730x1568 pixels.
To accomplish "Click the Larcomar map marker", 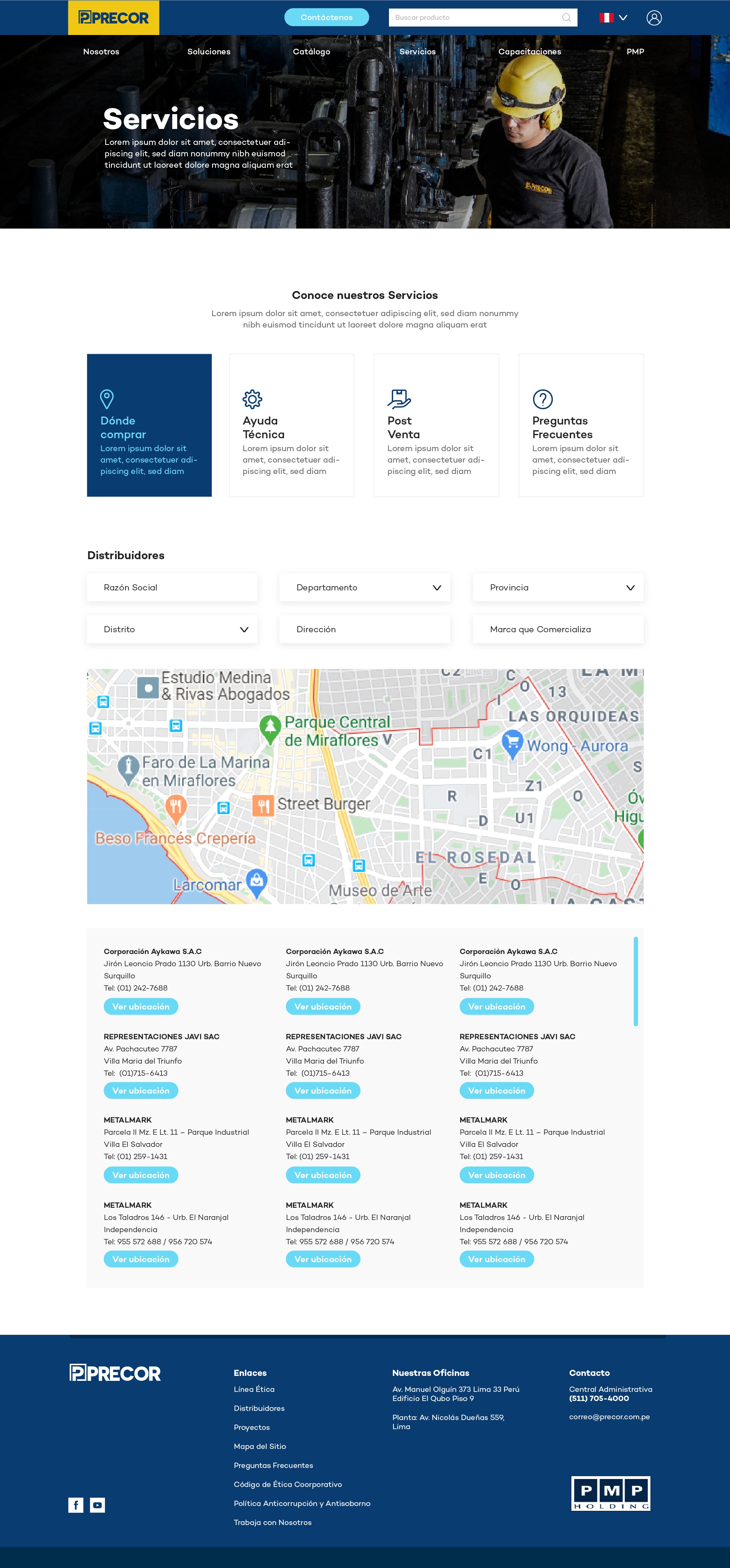I will [x=257, y=883].
